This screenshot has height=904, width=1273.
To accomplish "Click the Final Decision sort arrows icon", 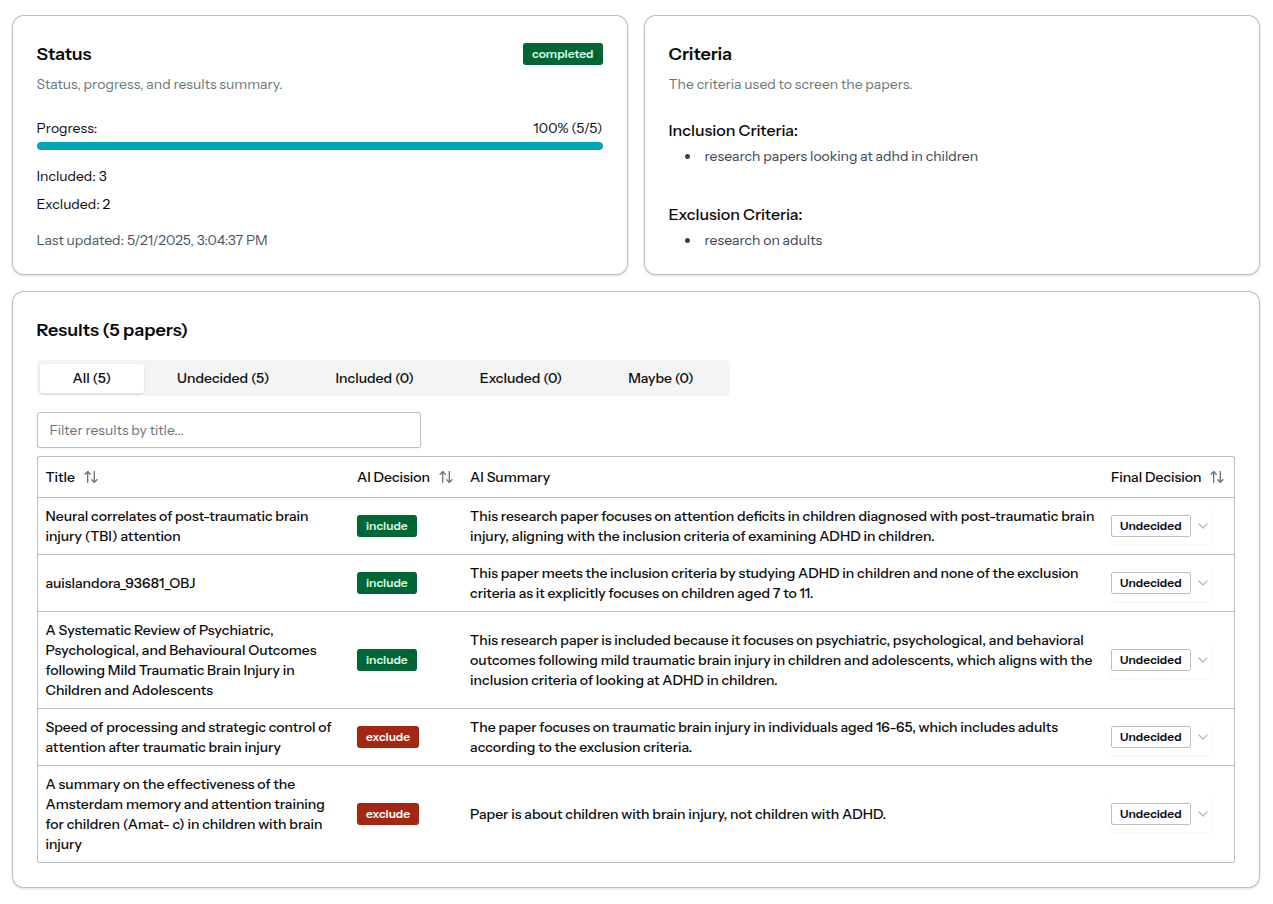I will tap(1216, 477).
